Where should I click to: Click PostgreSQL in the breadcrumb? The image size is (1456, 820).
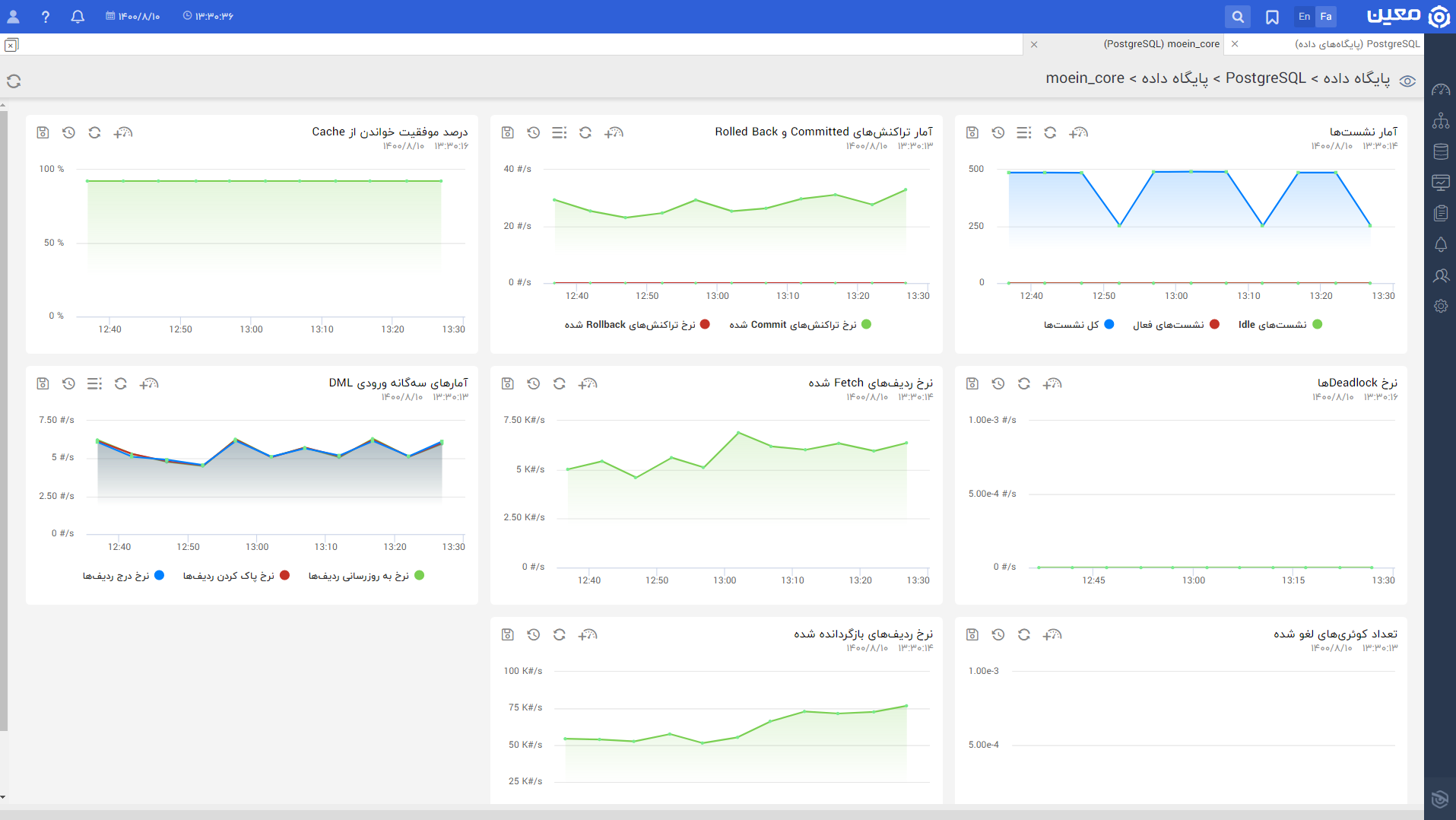tap(1265, 78)
